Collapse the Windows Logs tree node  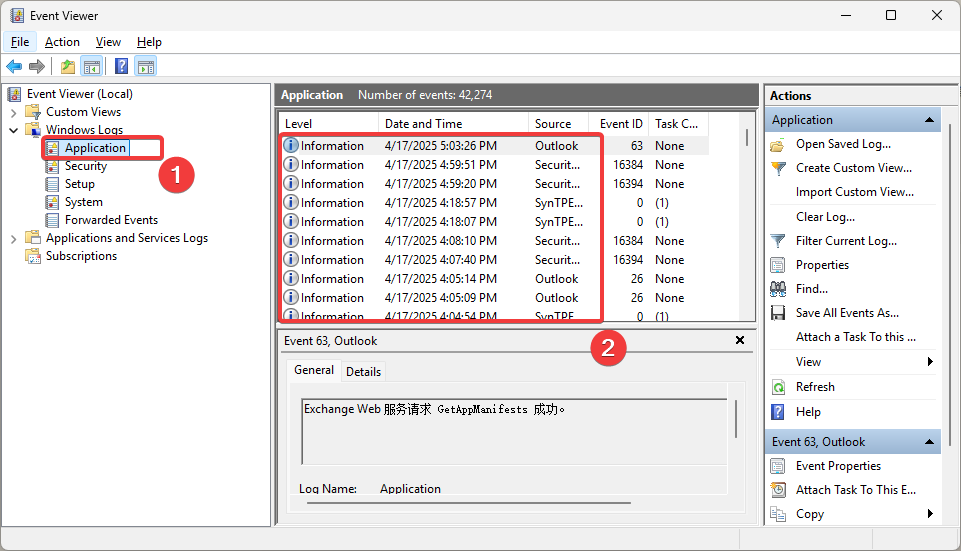coord(14,130)
